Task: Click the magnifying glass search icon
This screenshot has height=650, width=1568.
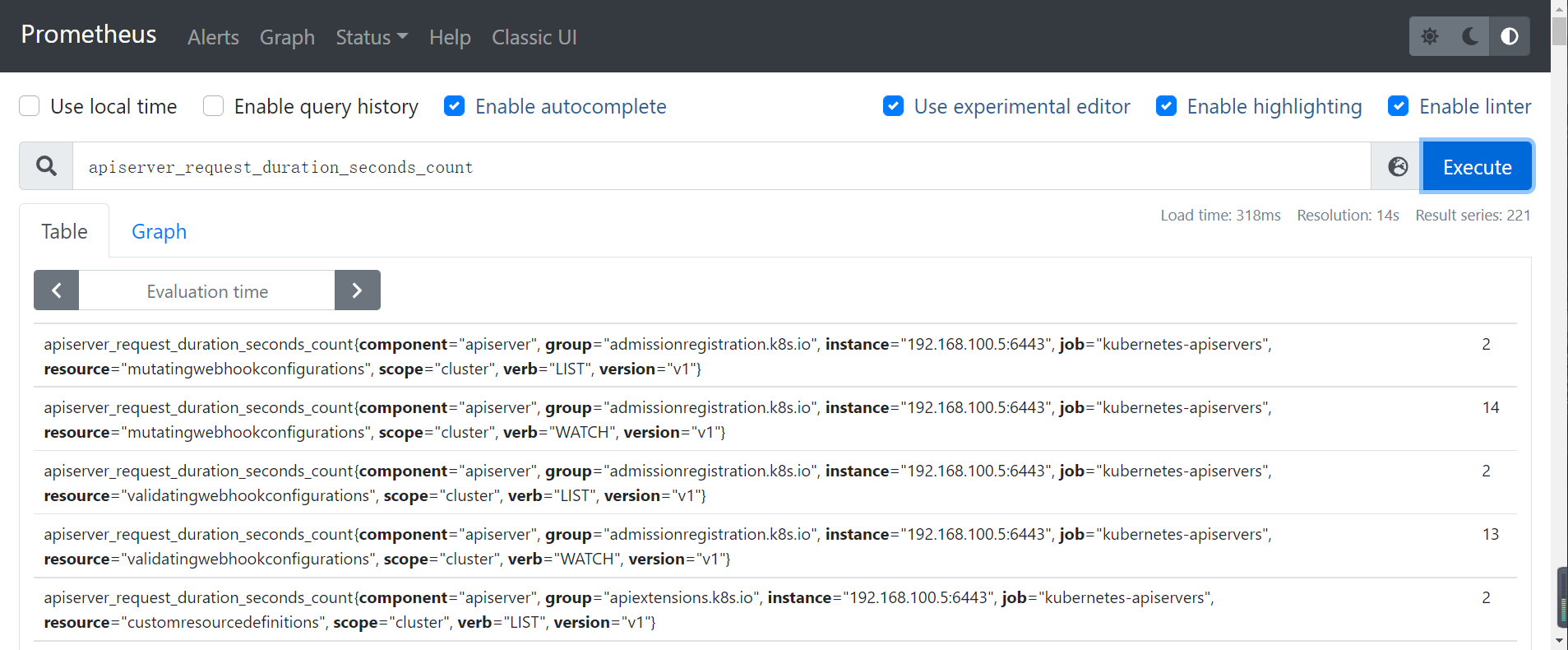Action: (47, 167)
